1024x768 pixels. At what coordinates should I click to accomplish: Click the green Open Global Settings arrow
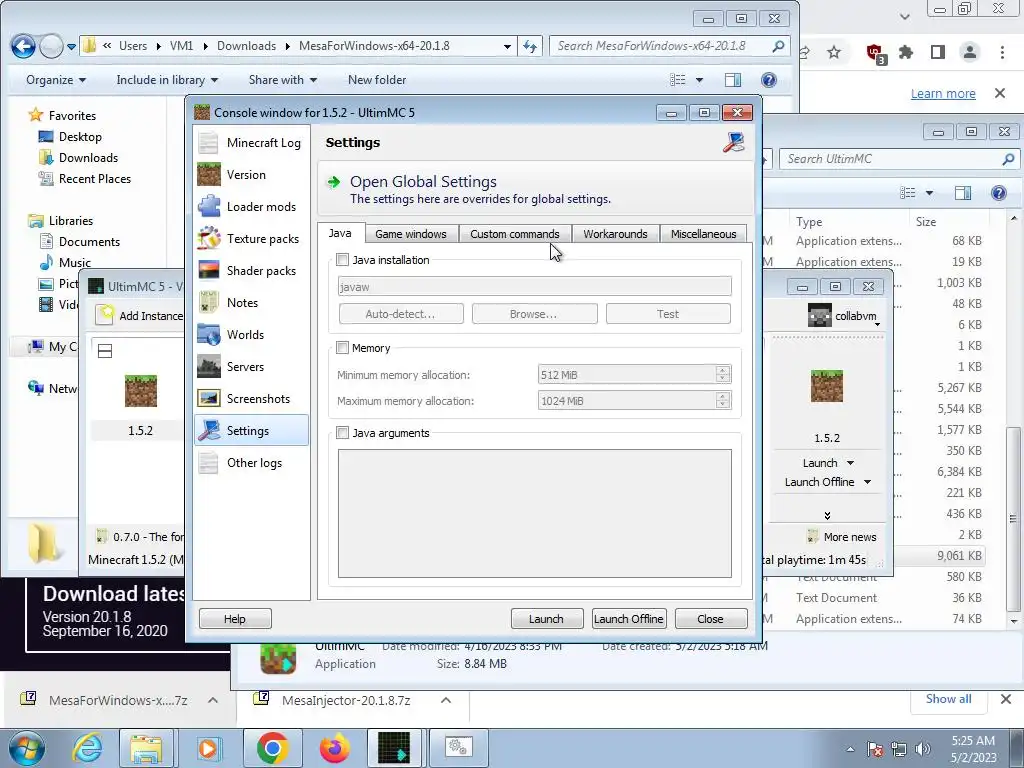[x=333, y=182]
